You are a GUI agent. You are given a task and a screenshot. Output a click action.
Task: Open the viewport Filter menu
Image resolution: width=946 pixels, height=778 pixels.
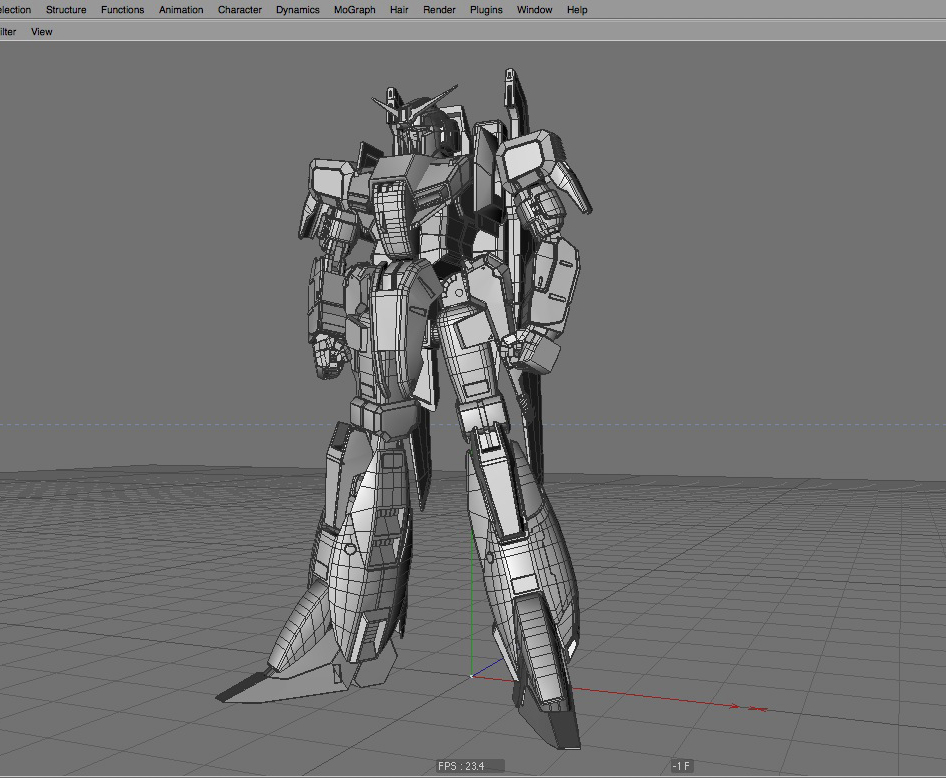tap(7, 32)
